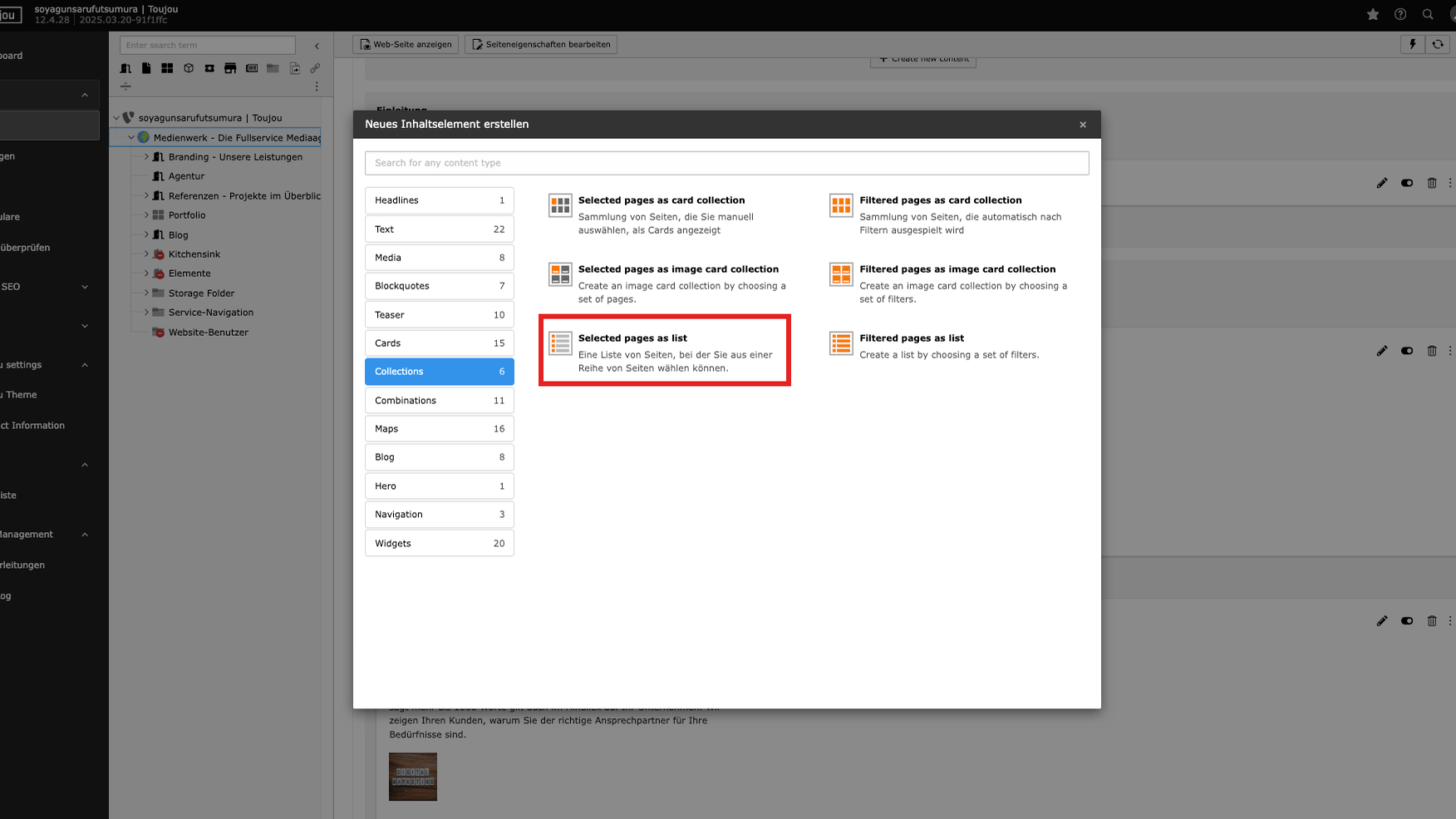Click the bookmarks star icon in top bar
Viewport: 1456px width, 819px height.
tap(1373, 14)
